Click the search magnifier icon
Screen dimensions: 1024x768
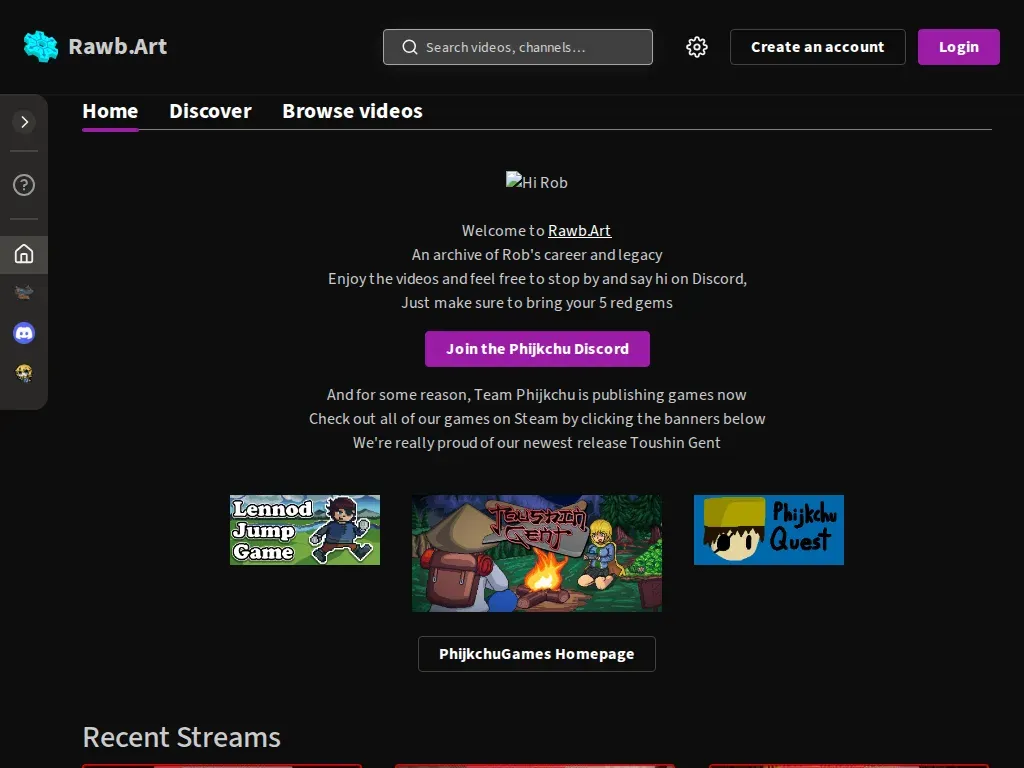(409, 47)
